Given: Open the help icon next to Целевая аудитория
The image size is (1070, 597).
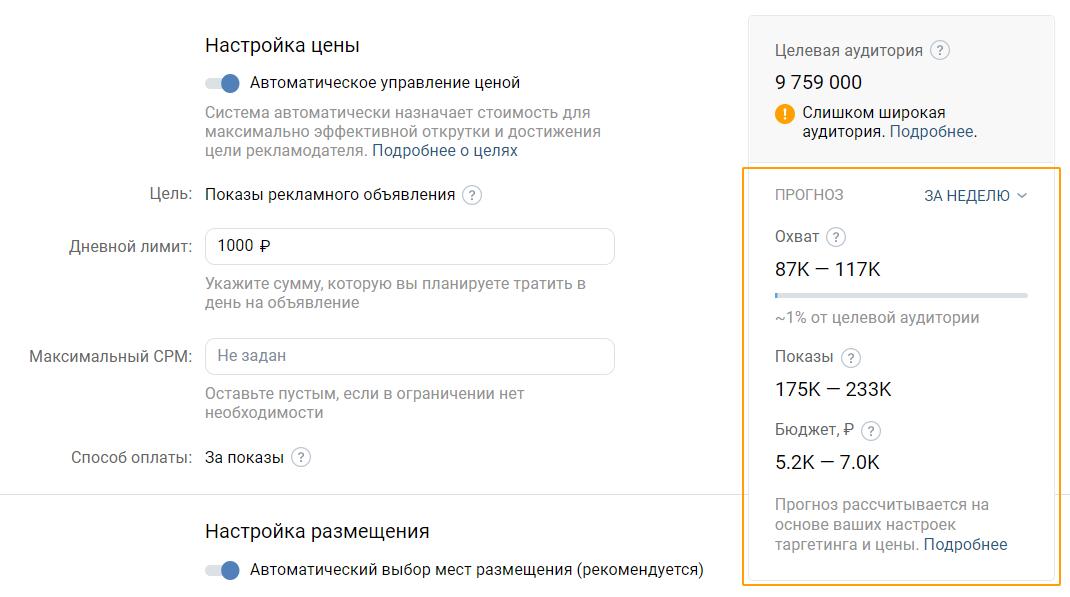Looking at the screenshot, I should pyautogui.click(x=938, y=50).
